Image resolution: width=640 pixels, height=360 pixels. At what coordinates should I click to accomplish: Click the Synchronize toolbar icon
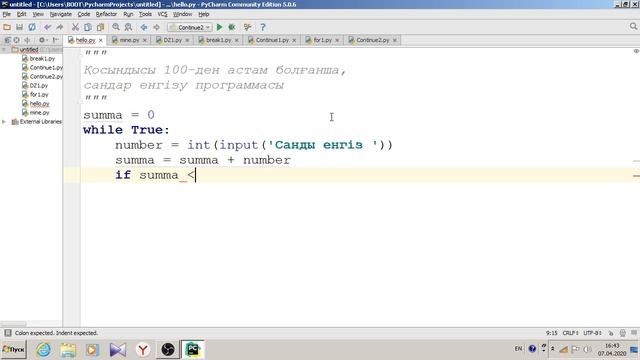tap(31, 27)
